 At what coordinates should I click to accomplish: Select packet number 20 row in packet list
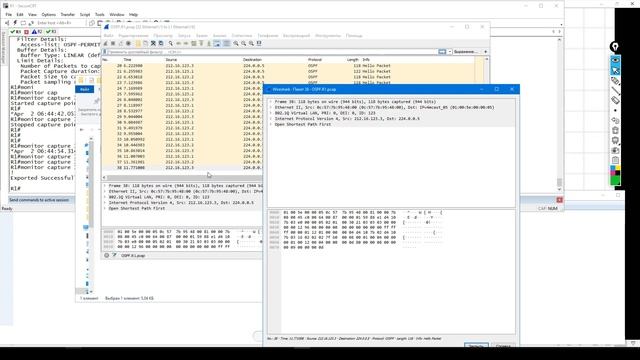tap(289, 66)
